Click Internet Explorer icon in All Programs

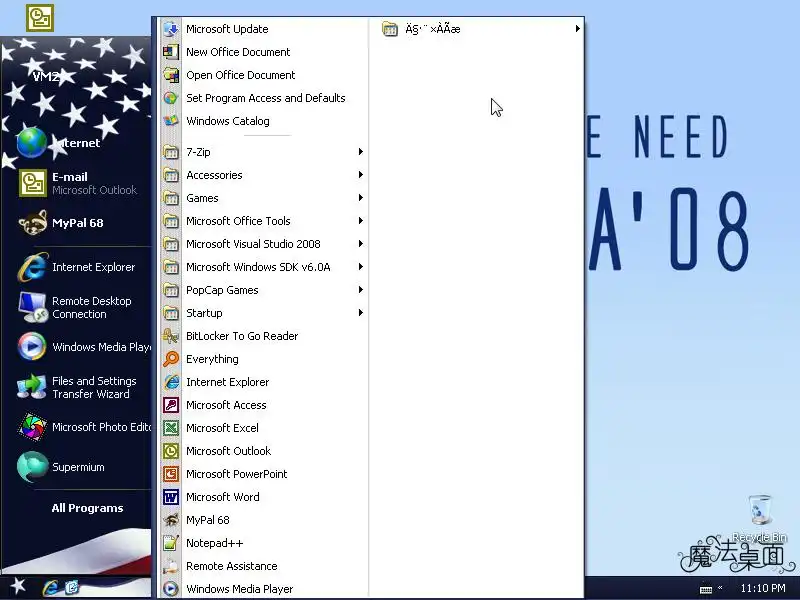point(171,382)
